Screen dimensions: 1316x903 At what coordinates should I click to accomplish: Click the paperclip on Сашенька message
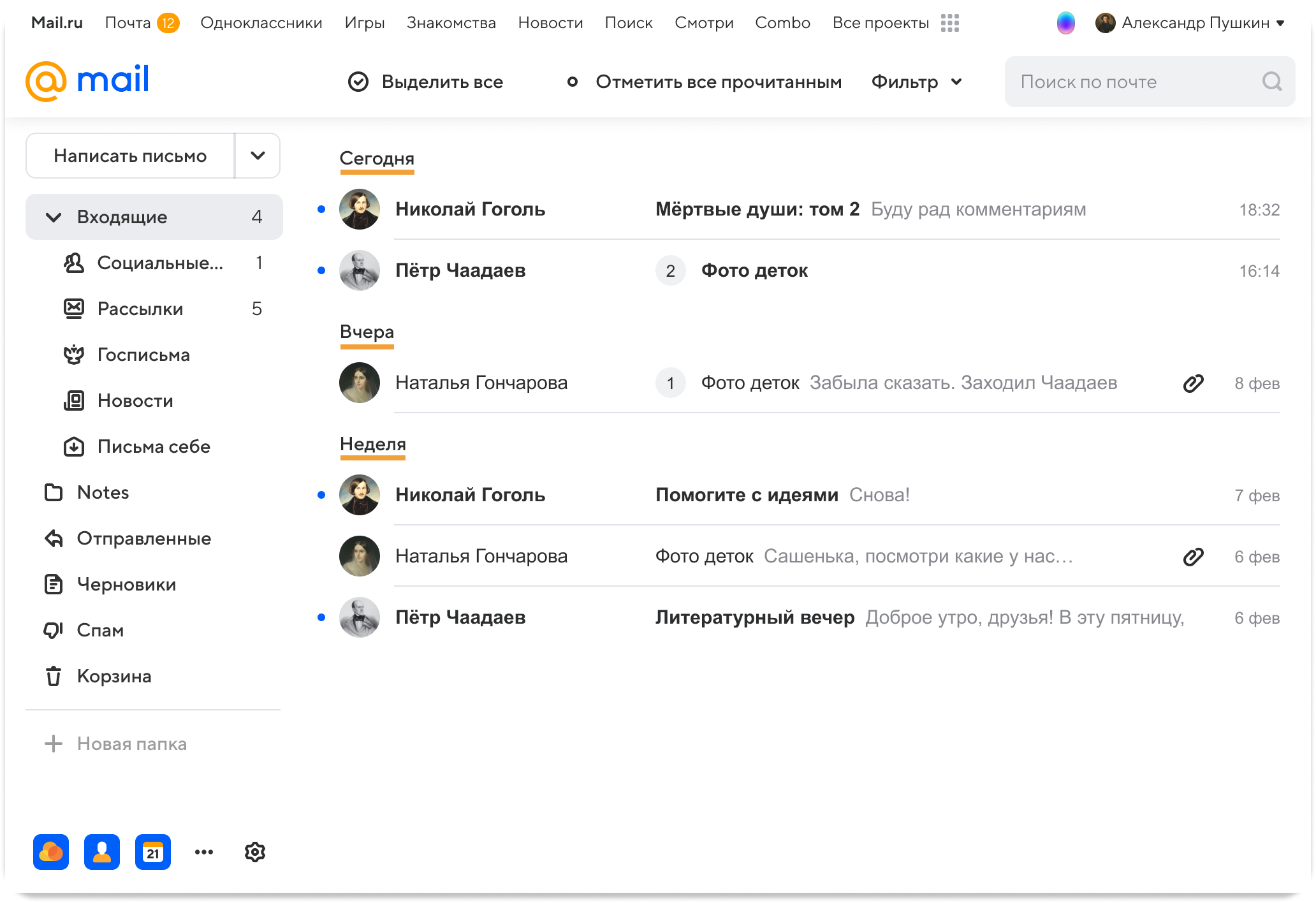coord(1193,557)
